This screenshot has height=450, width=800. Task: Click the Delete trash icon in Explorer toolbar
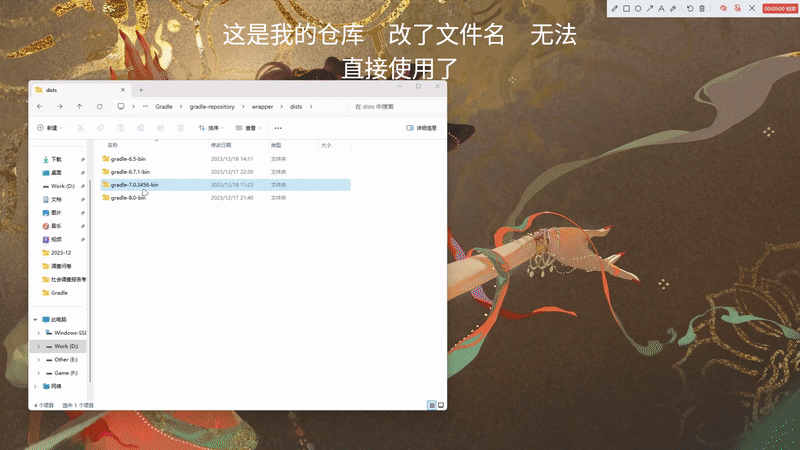click(181, 128)
